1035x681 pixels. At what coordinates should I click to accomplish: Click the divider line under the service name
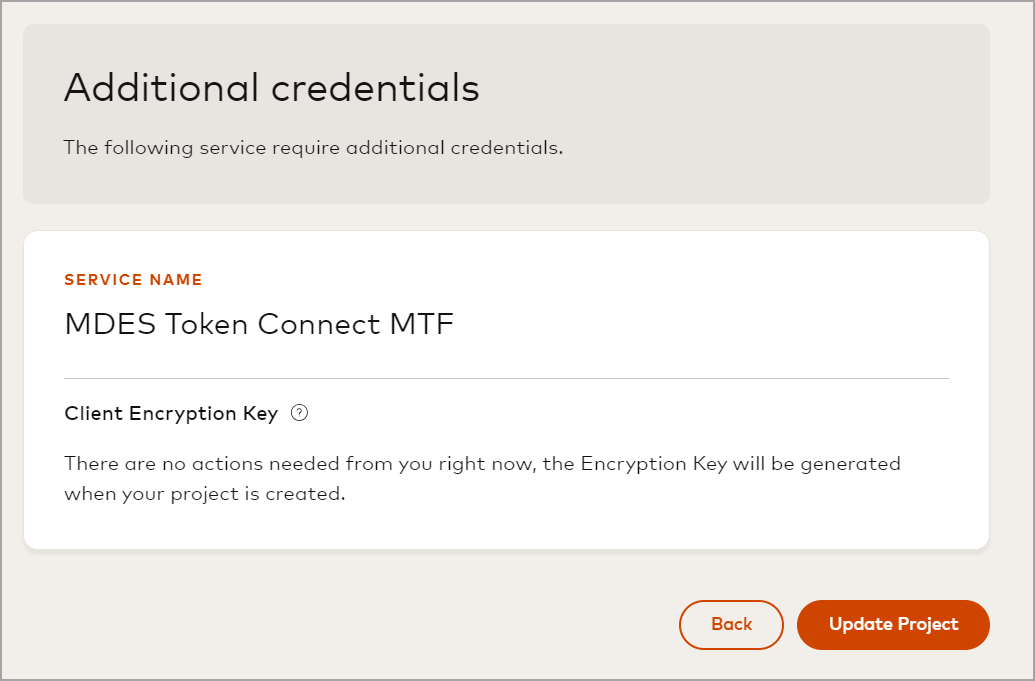[x=507, y=378]
